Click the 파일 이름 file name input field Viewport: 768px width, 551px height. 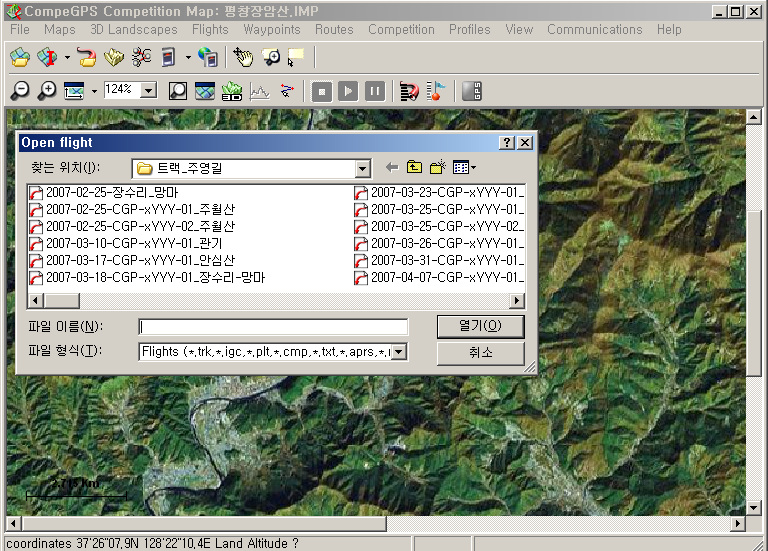tap(273, 327)
